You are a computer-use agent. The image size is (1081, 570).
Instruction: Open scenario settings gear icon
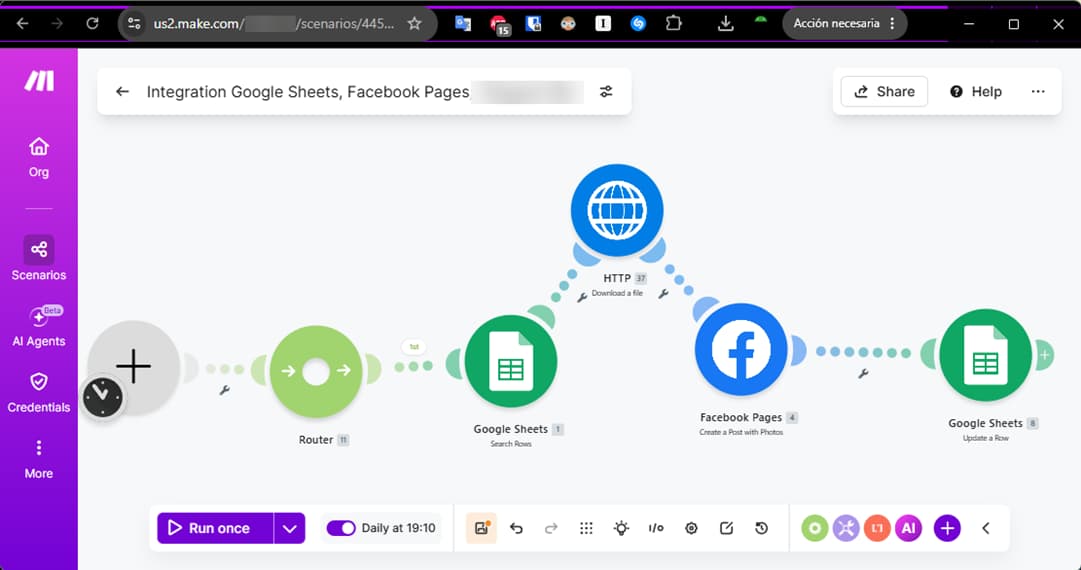691,528
